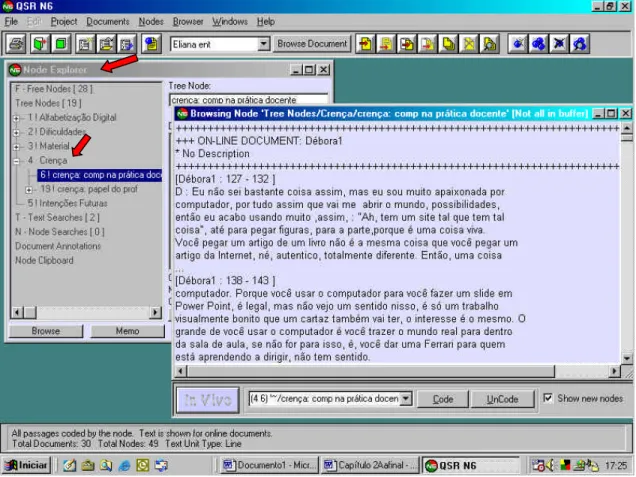Click the crossed-out yellow document toolbar icon

pyautogui.click(x=469, y=43)
